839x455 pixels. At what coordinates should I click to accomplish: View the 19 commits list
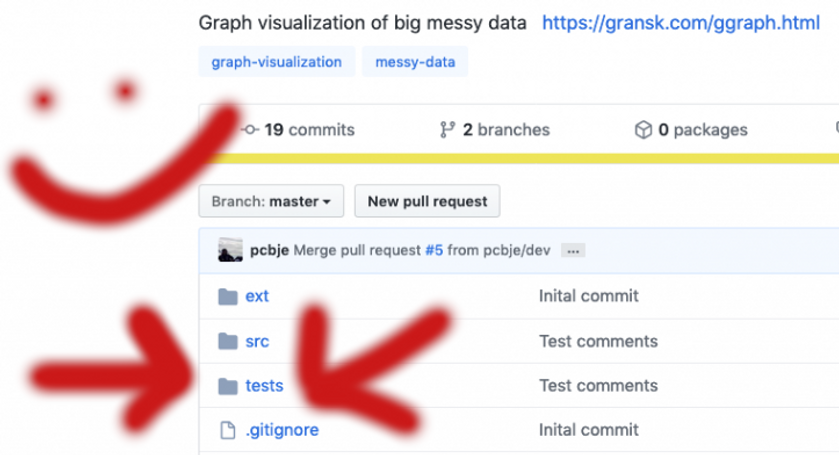point(309,130)
